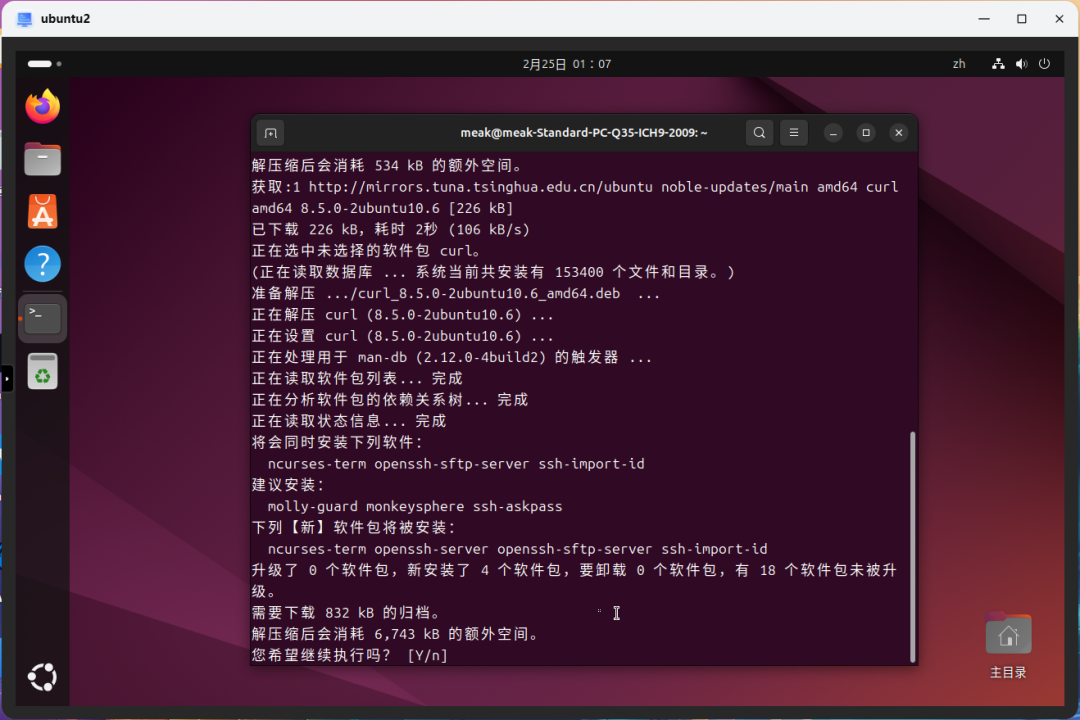Open the power menu in top bar
The height and width of the screenshot is (720, 1080).
(x=1044, y=64)
